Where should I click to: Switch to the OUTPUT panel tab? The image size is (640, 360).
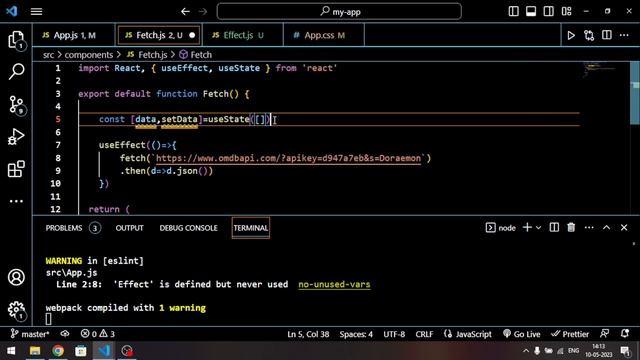point(129,228)
